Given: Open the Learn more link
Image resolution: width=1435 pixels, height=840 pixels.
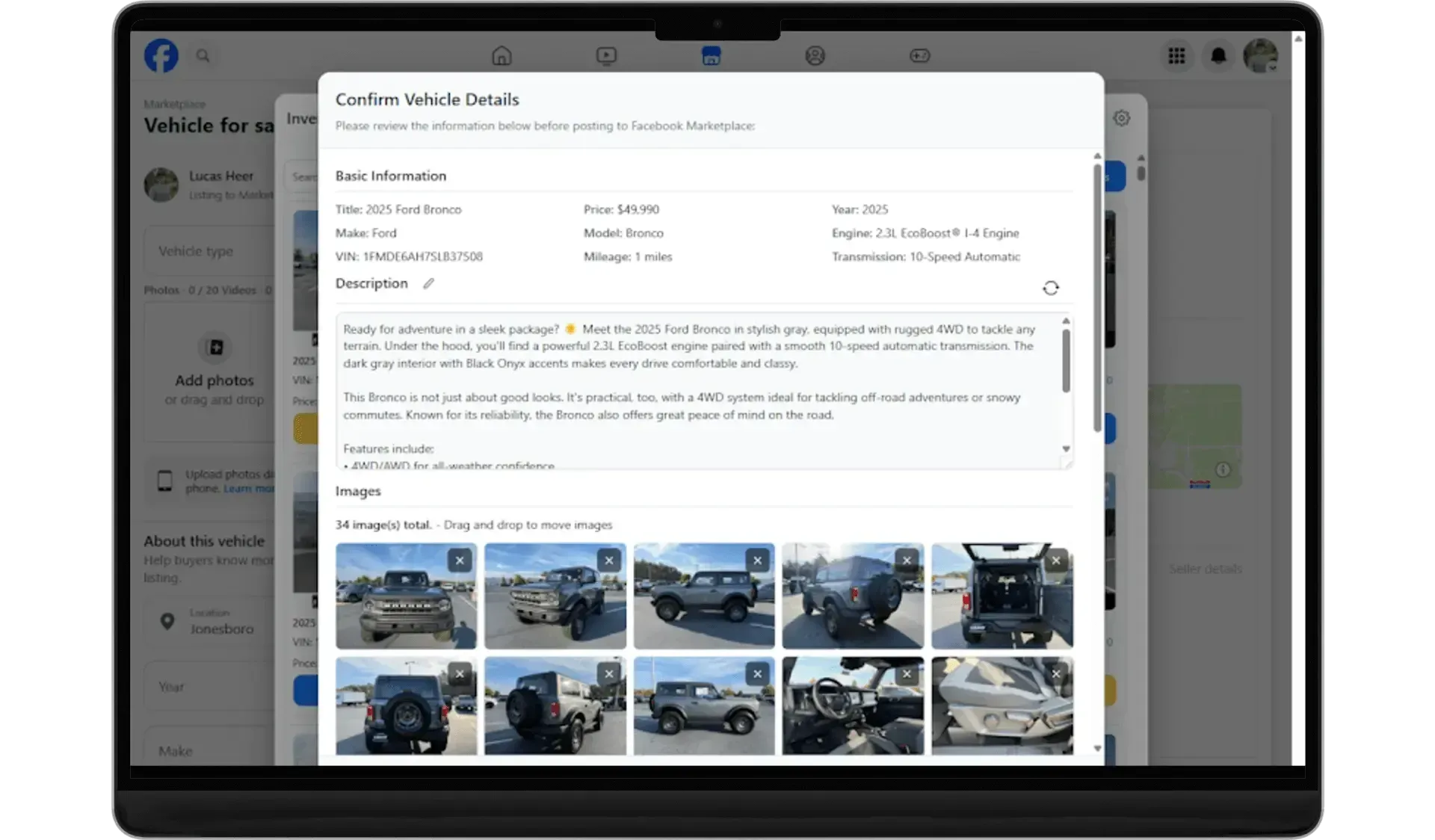Looking at the screenshot, I should [249, 489].
